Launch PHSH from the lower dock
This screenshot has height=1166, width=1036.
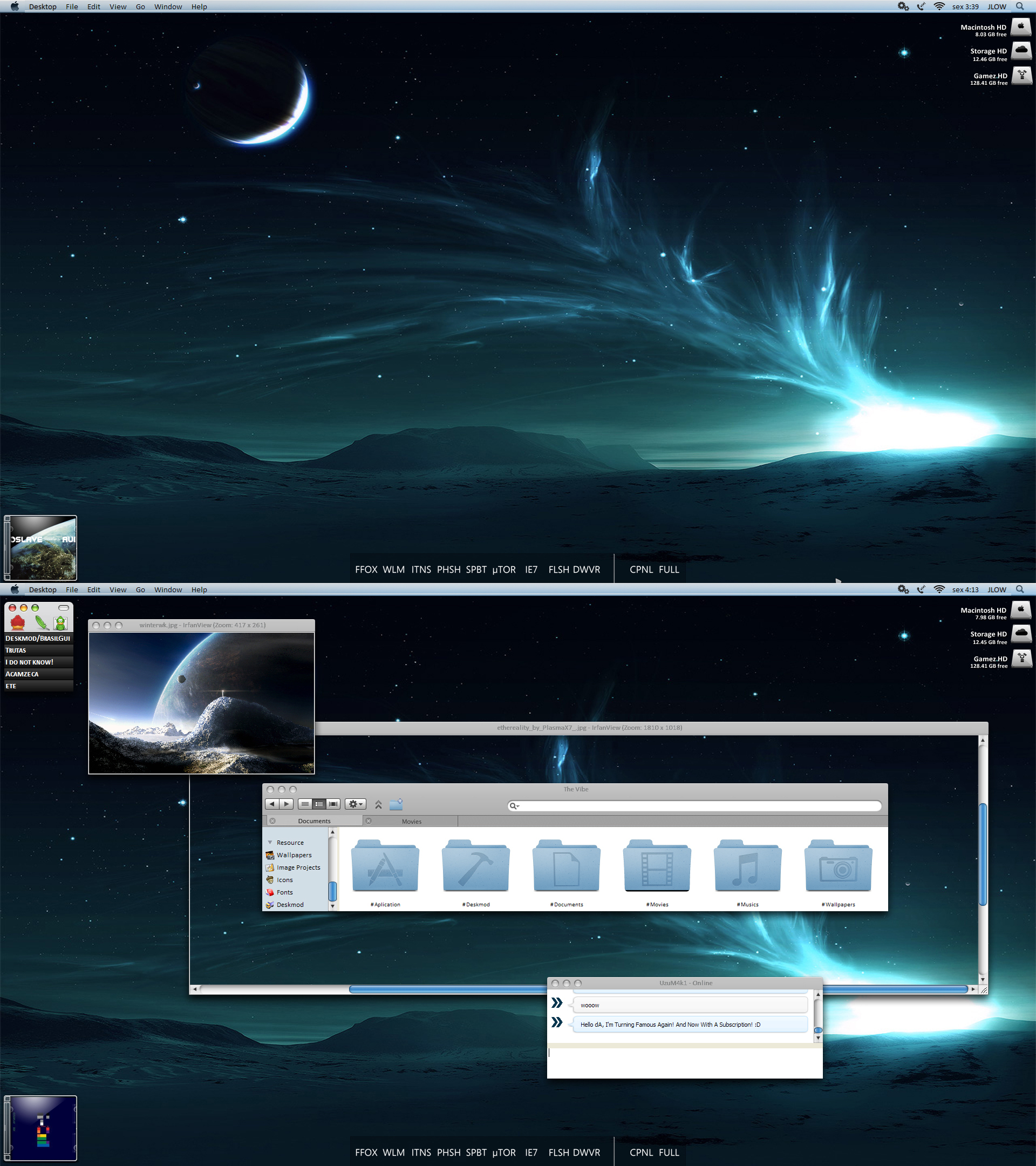(449, 1153)
